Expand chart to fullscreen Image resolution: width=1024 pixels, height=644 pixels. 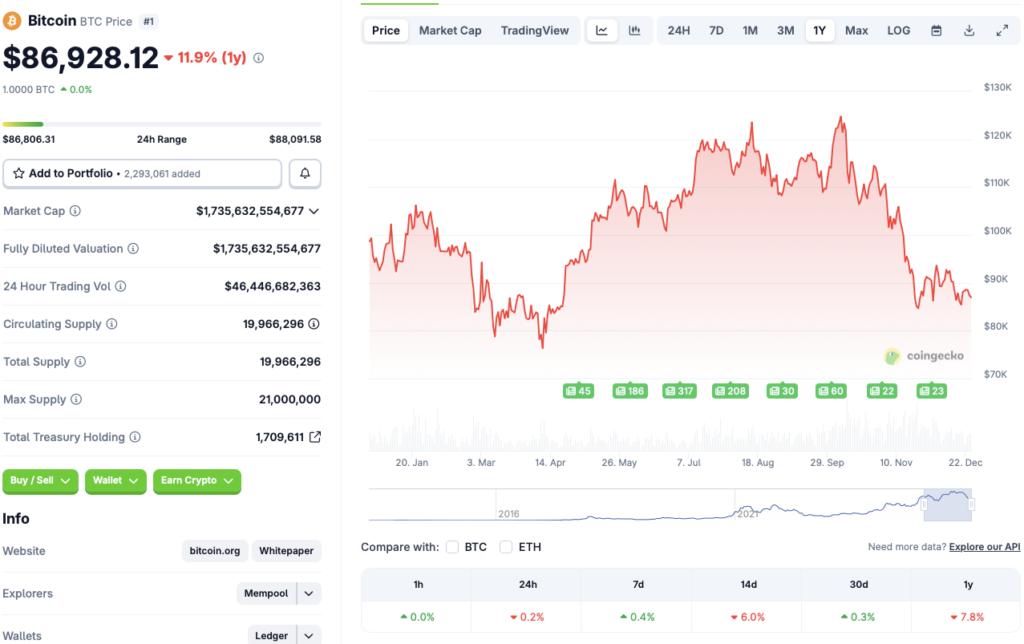[x=1002, y=31]
